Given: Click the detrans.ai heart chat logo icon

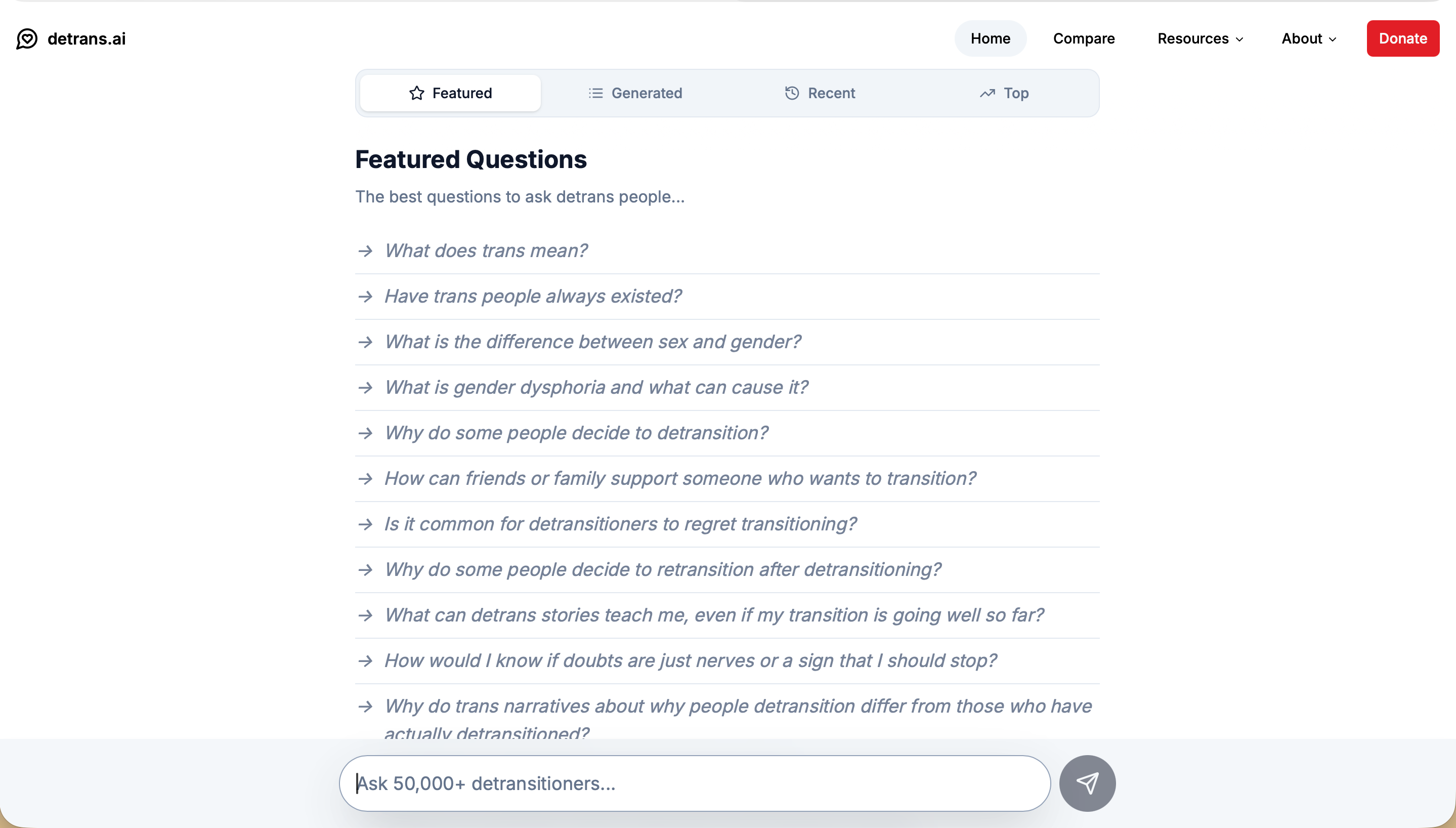Looking at the screenshot, I should pyautogui.click(x=27, y=38).
